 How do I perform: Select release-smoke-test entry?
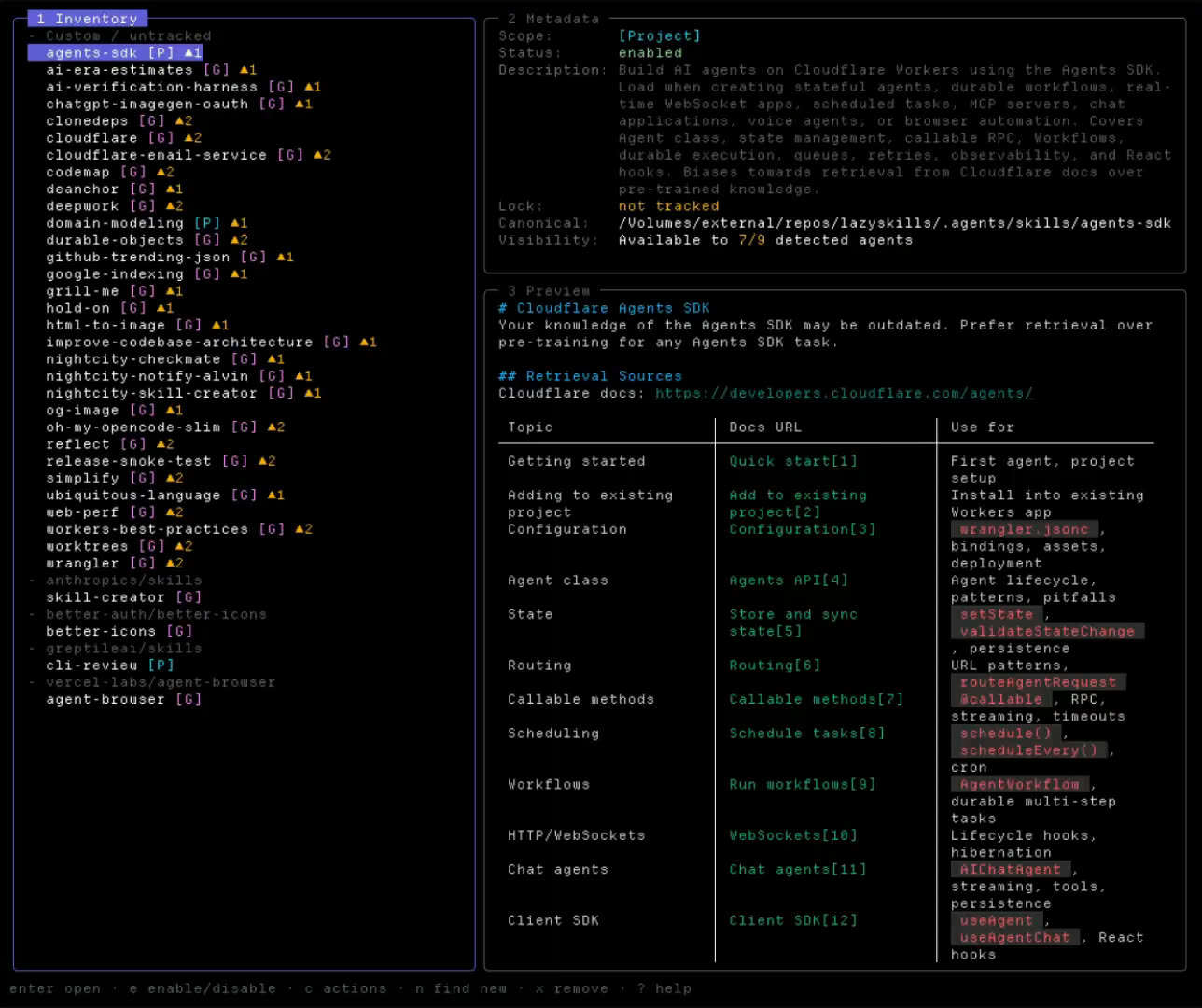(x=161, y=461)
